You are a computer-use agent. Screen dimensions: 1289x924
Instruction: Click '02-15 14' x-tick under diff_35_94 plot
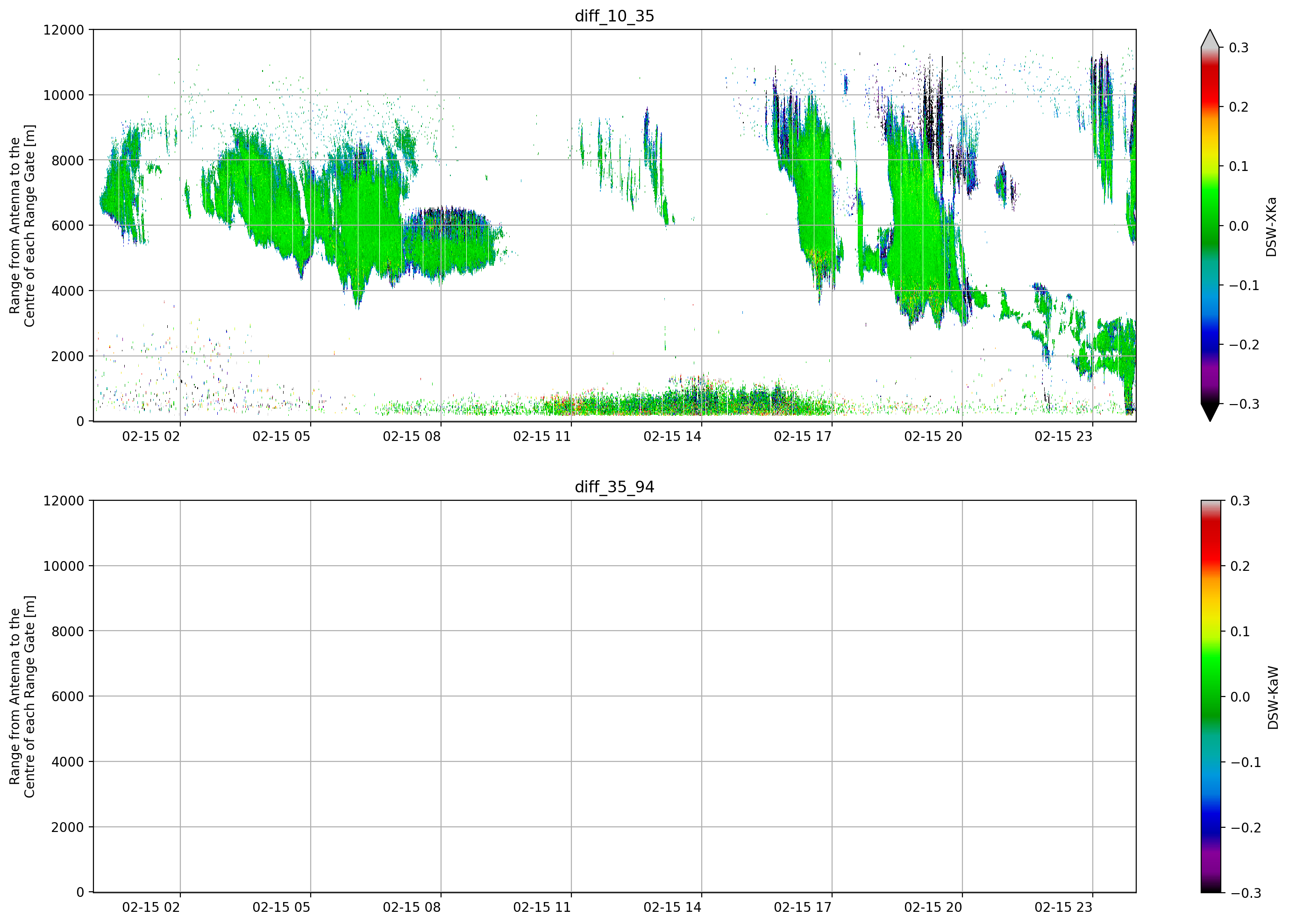[x=672, y=908]
